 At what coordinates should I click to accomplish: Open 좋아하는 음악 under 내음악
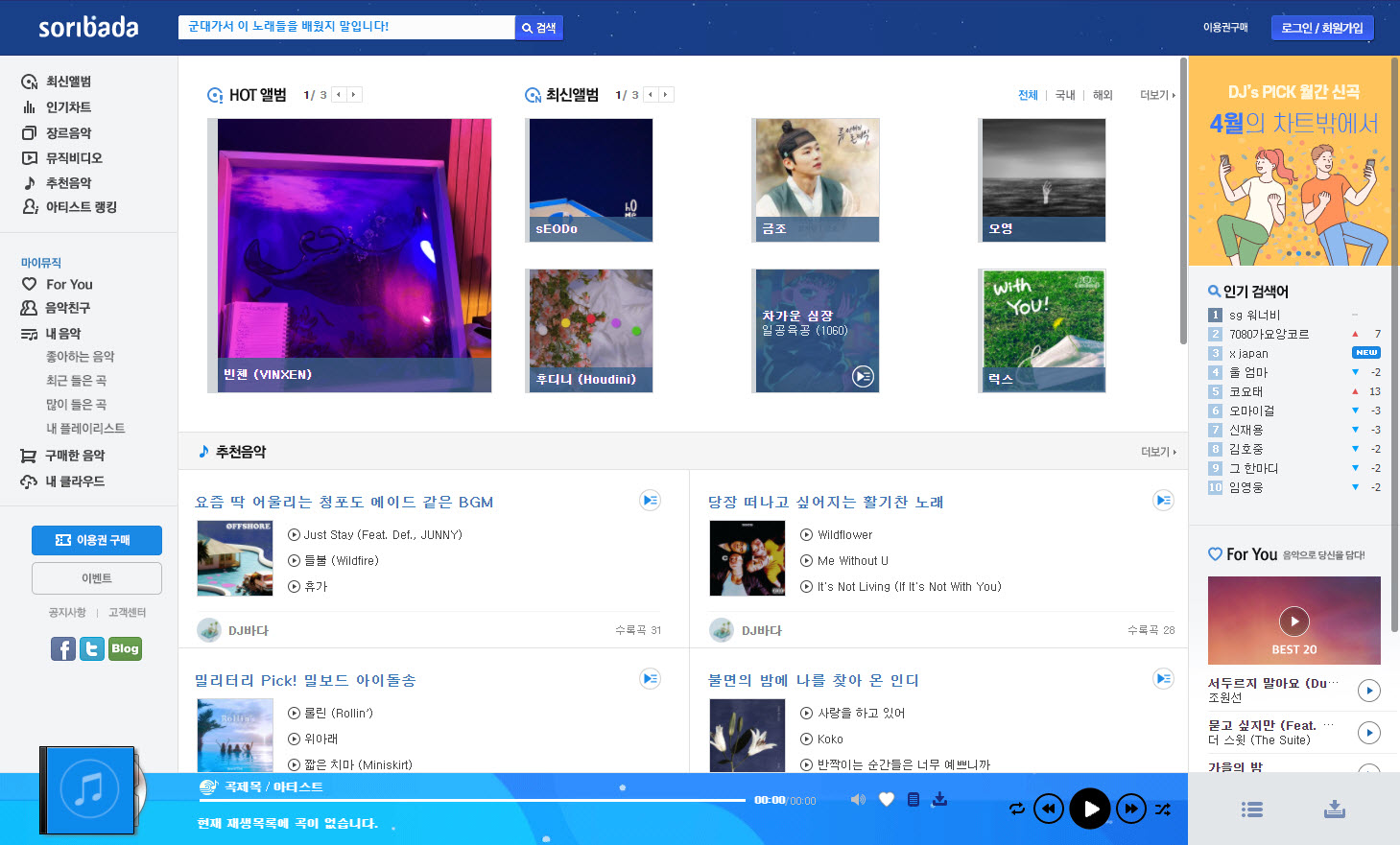click(x=81, y=357)
